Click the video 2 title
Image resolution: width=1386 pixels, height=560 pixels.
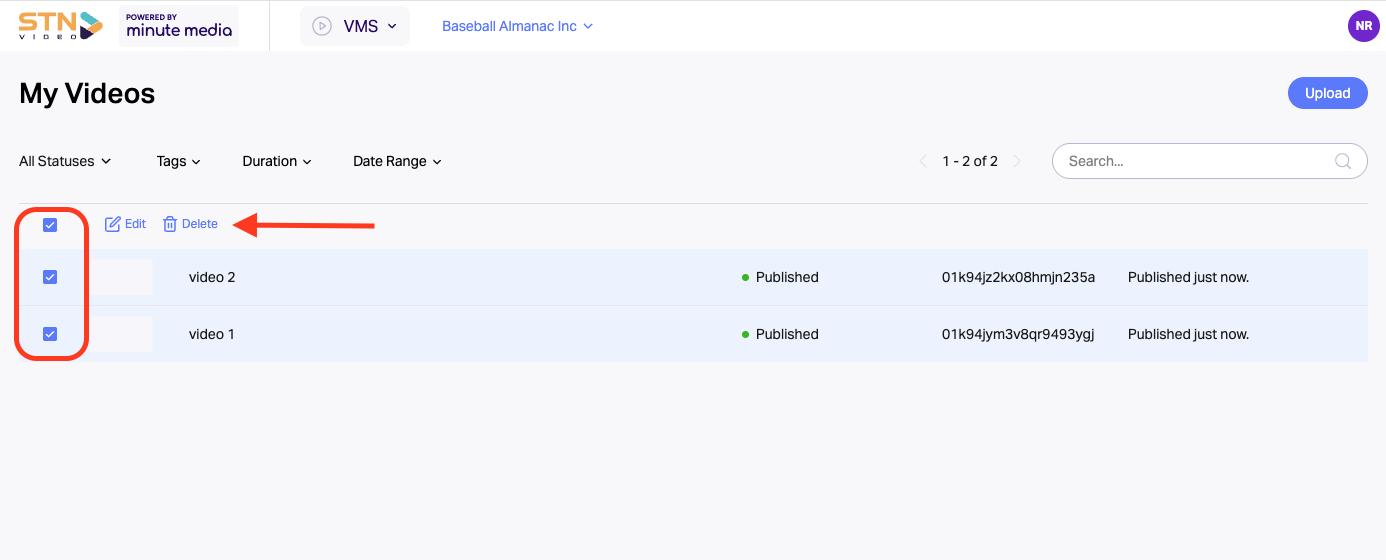click(212, 277)
